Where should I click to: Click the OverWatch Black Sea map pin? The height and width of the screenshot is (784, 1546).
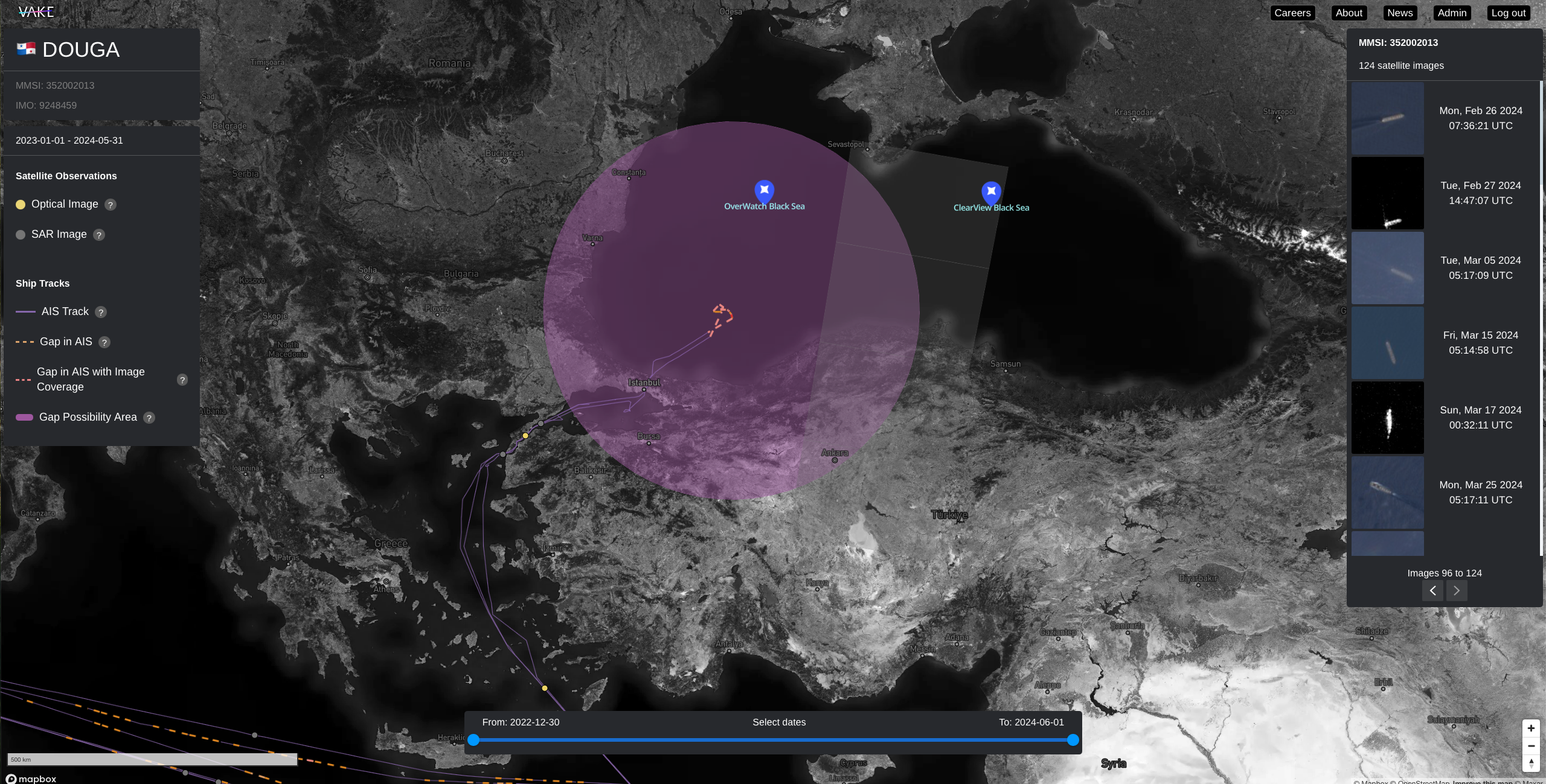(x=764, y=190)
